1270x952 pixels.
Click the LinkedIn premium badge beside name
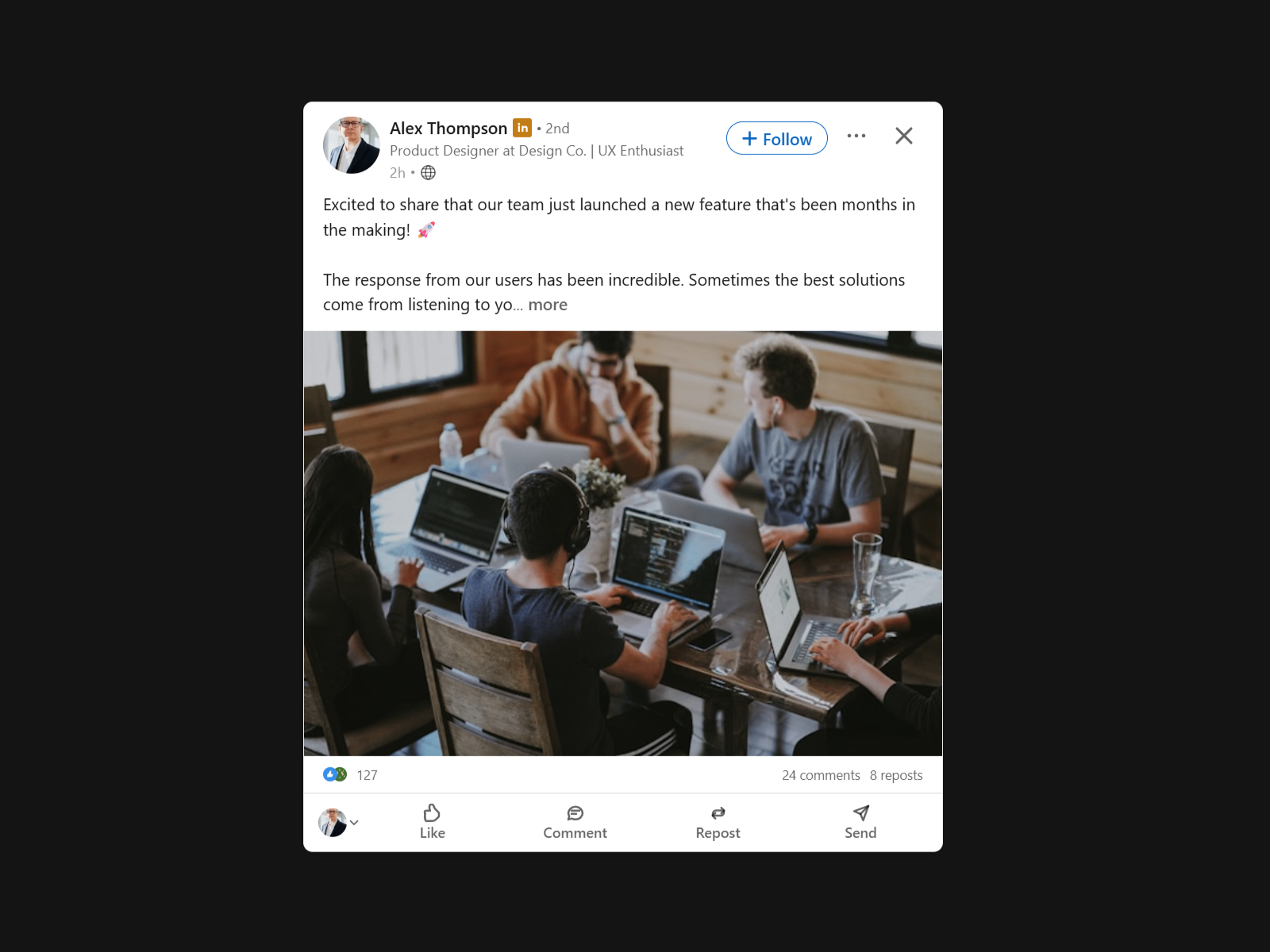pos(522,128)
